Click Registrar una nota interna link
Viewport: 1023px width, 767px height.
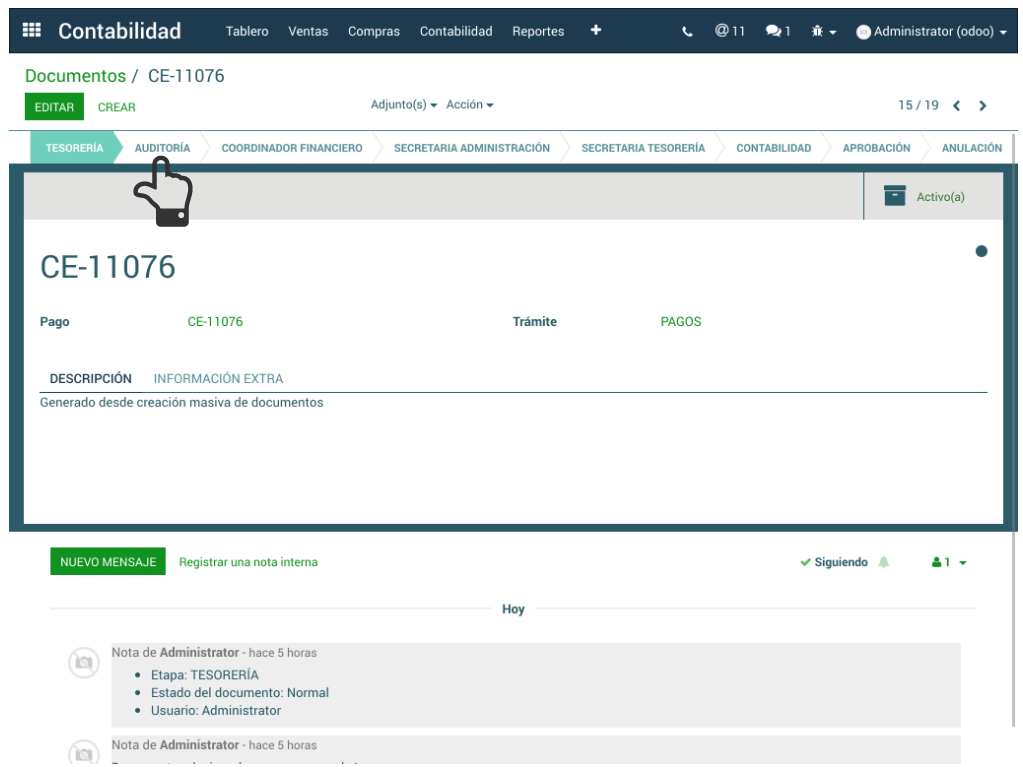click(x=248, y=562)
